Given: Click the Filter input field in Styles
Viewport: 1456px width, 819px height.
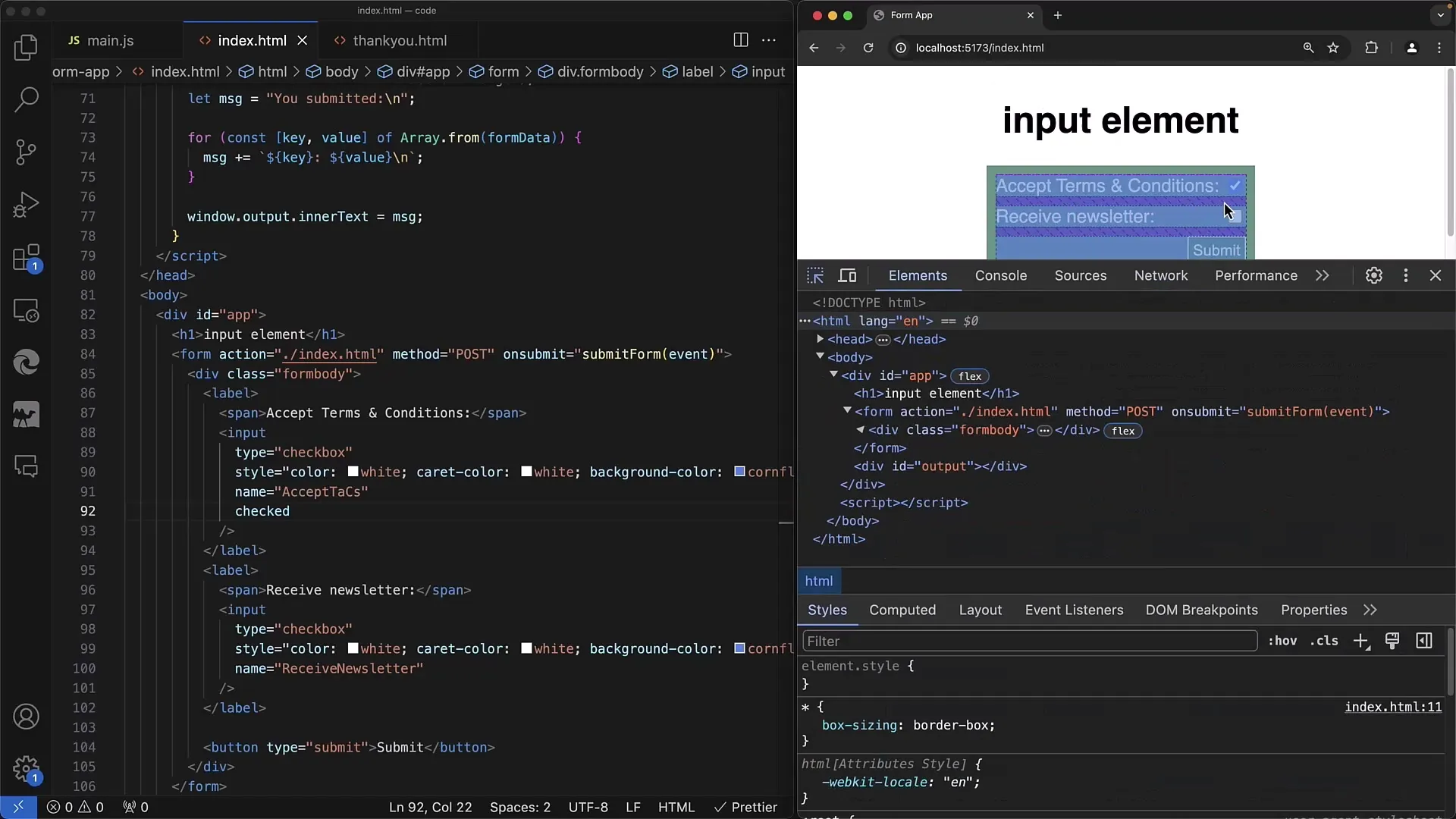Looking at the screenshot, I should coord(1028,641).
